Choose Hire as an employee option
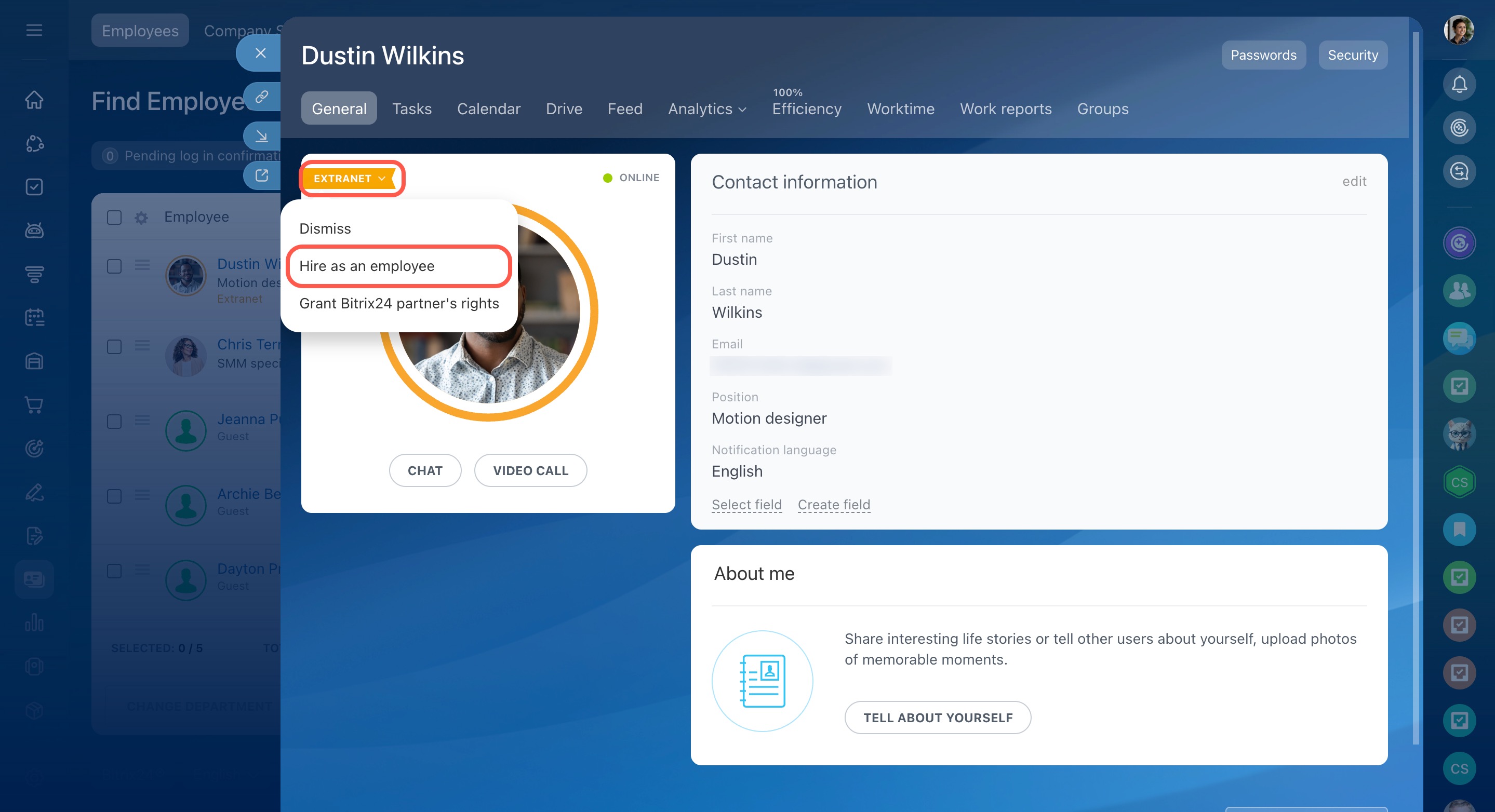This screenshot has height=812, width=1495. click(367, 266)
